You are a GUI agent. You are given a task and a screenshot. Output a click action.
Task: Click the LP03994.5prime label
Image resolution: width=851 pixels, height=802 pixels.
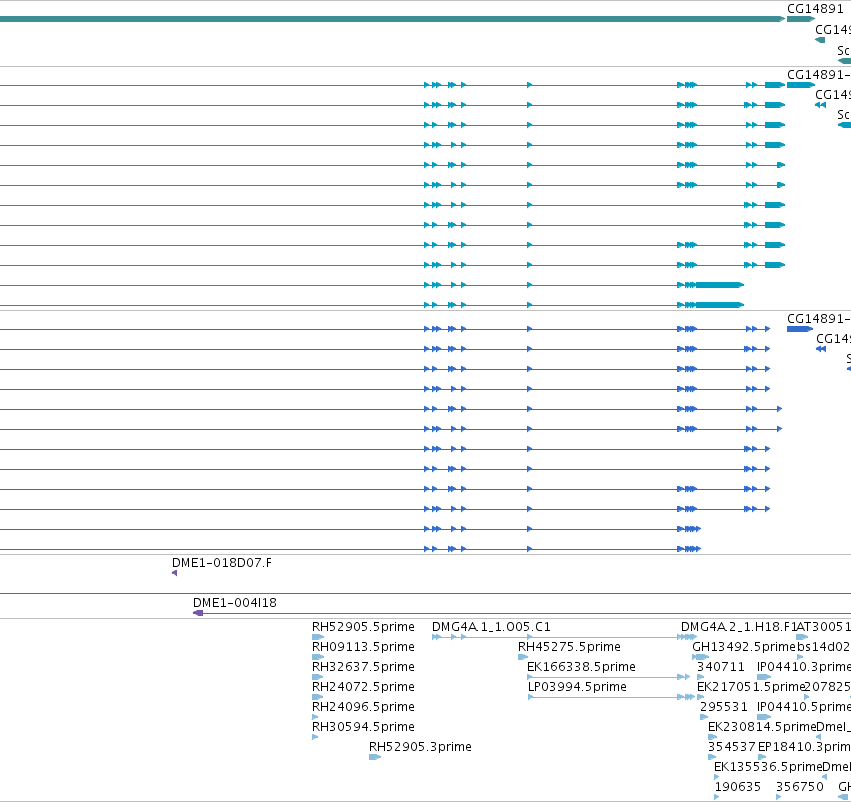coord(577,687)
